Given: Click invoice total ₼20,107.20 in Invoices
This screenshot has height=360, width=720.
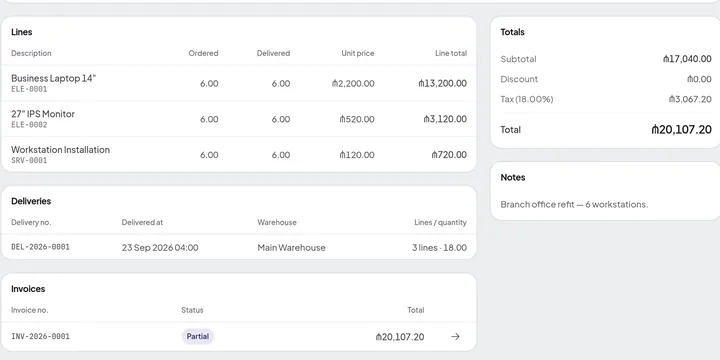Looking at the screenshot, I should tap(399, 337).
